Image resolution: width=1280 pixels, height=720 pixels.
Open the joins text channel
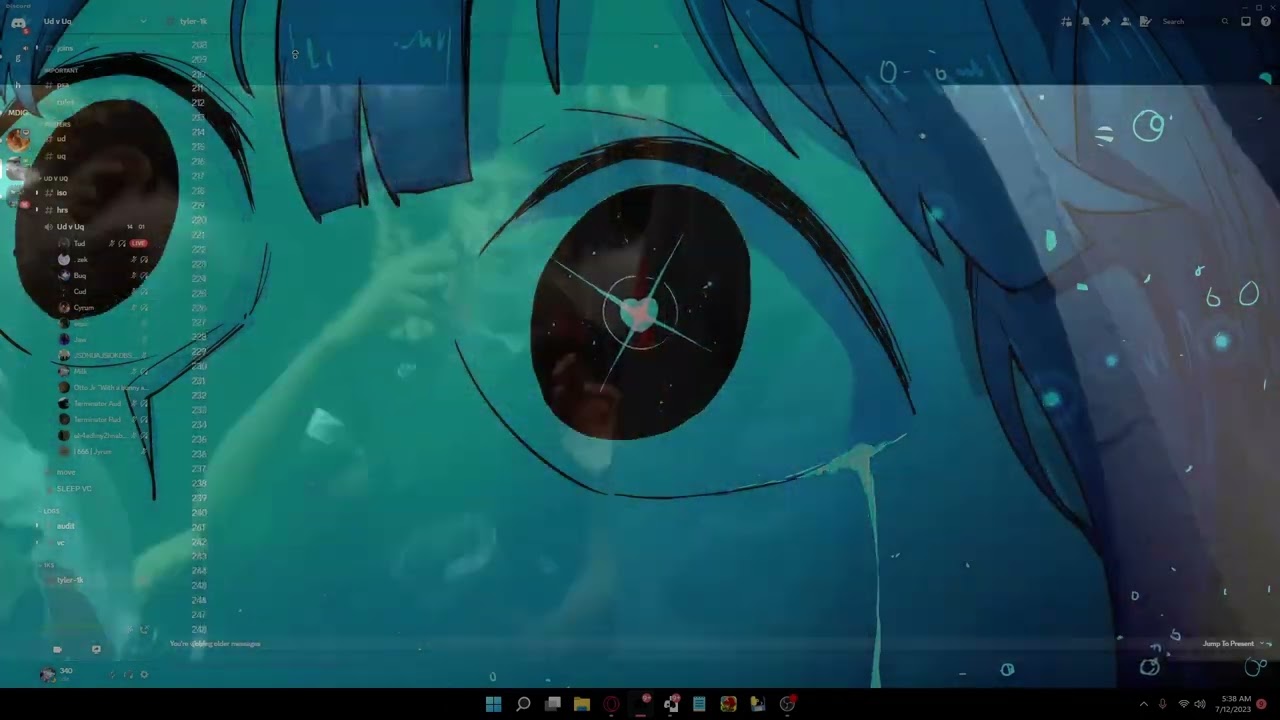(65, 48)
